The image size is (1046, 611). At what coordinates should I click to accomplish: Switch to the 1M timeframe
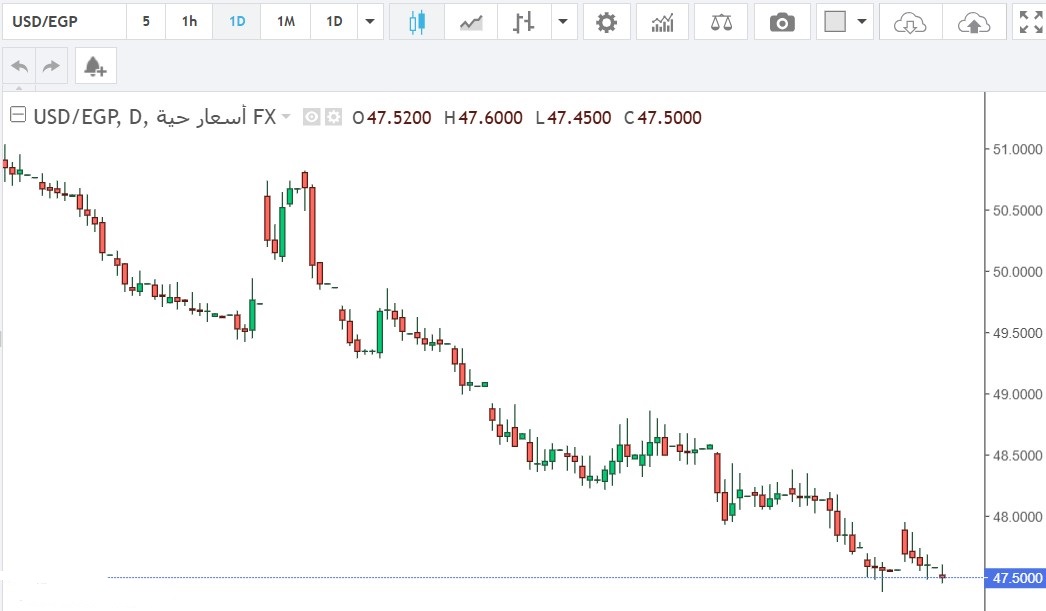(x=285, y=21)
